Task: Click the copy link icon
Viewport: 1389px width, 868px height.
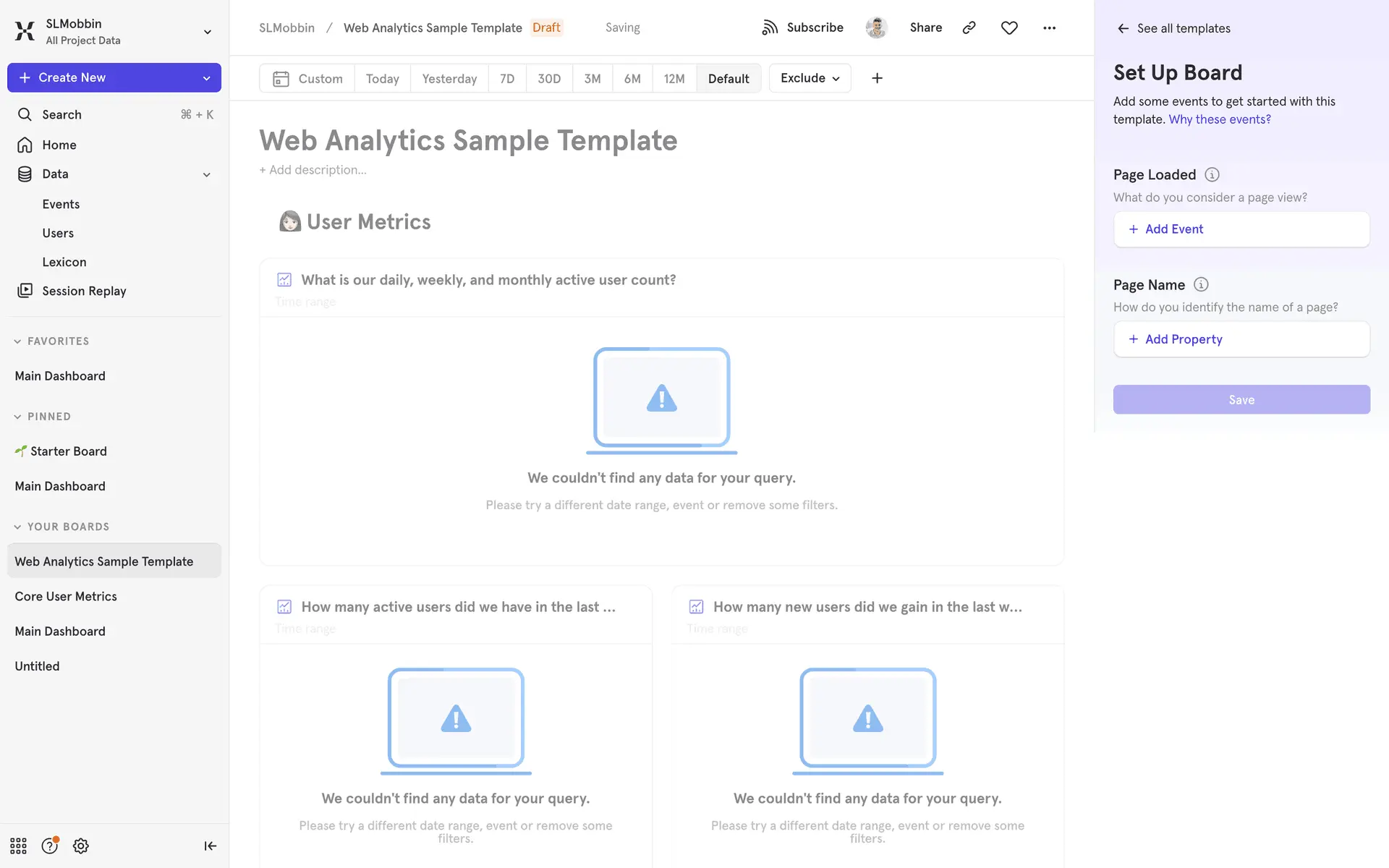Action: click(969, 27)
